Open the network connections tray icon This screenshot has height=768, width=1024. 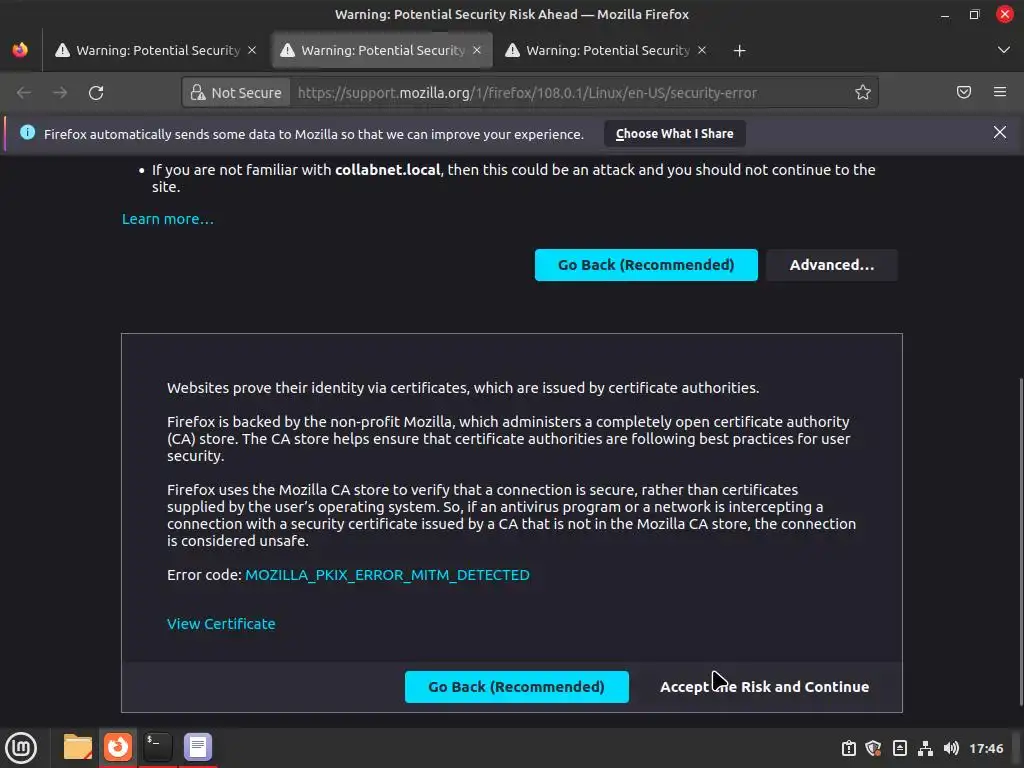tap(925, 748)
